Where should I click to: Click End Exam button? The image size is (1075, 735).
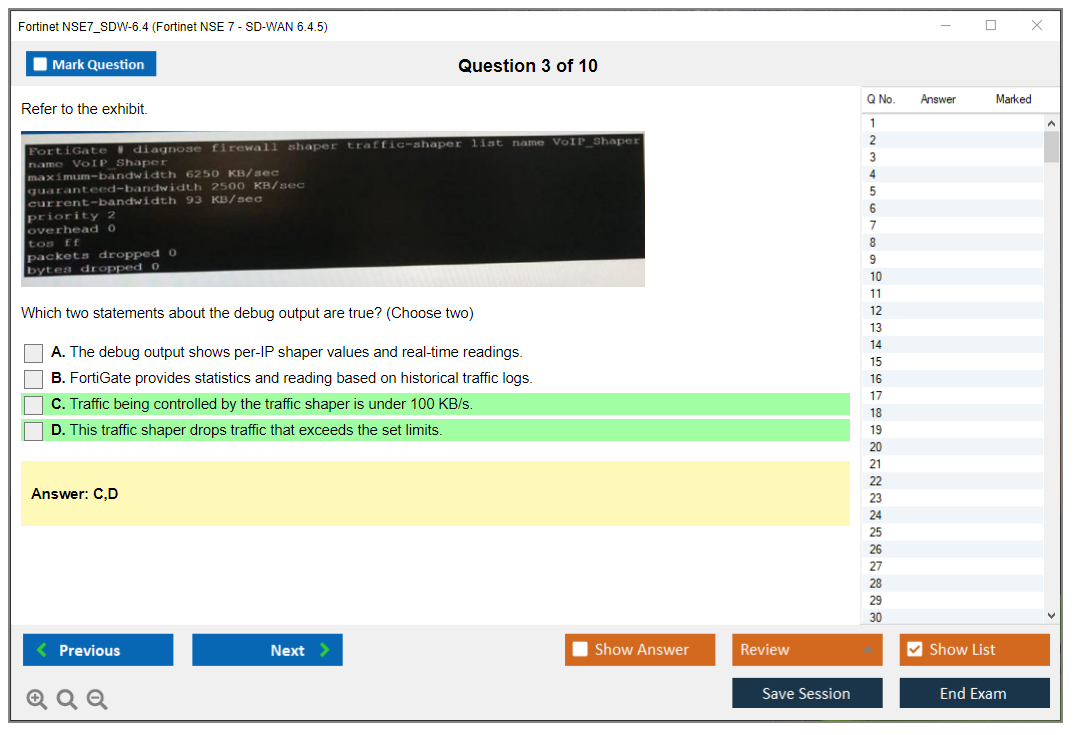pyautogui.click(x=974, y=693)
